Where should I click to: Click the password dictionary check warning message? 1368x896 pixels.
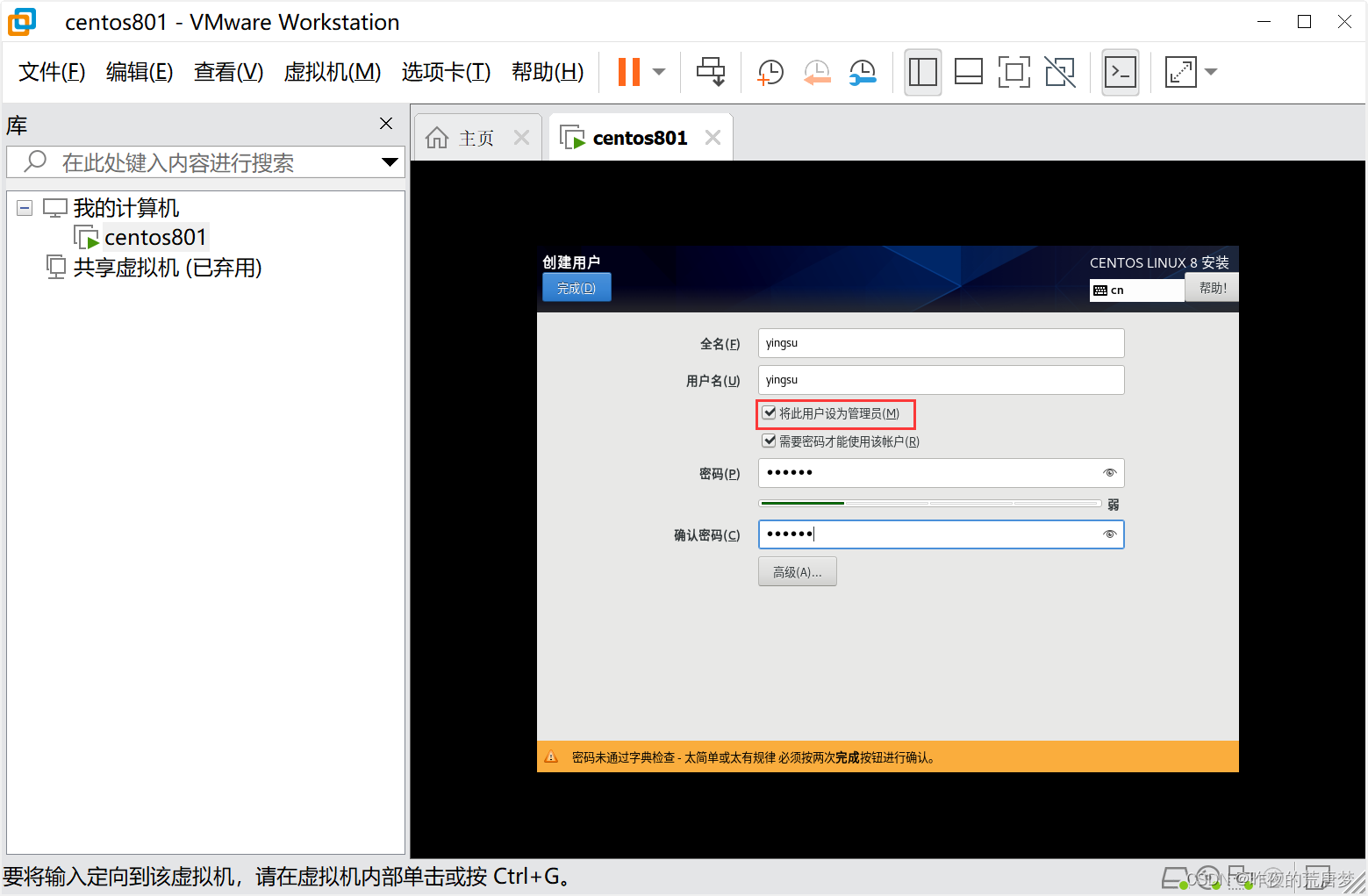[754, 757]
